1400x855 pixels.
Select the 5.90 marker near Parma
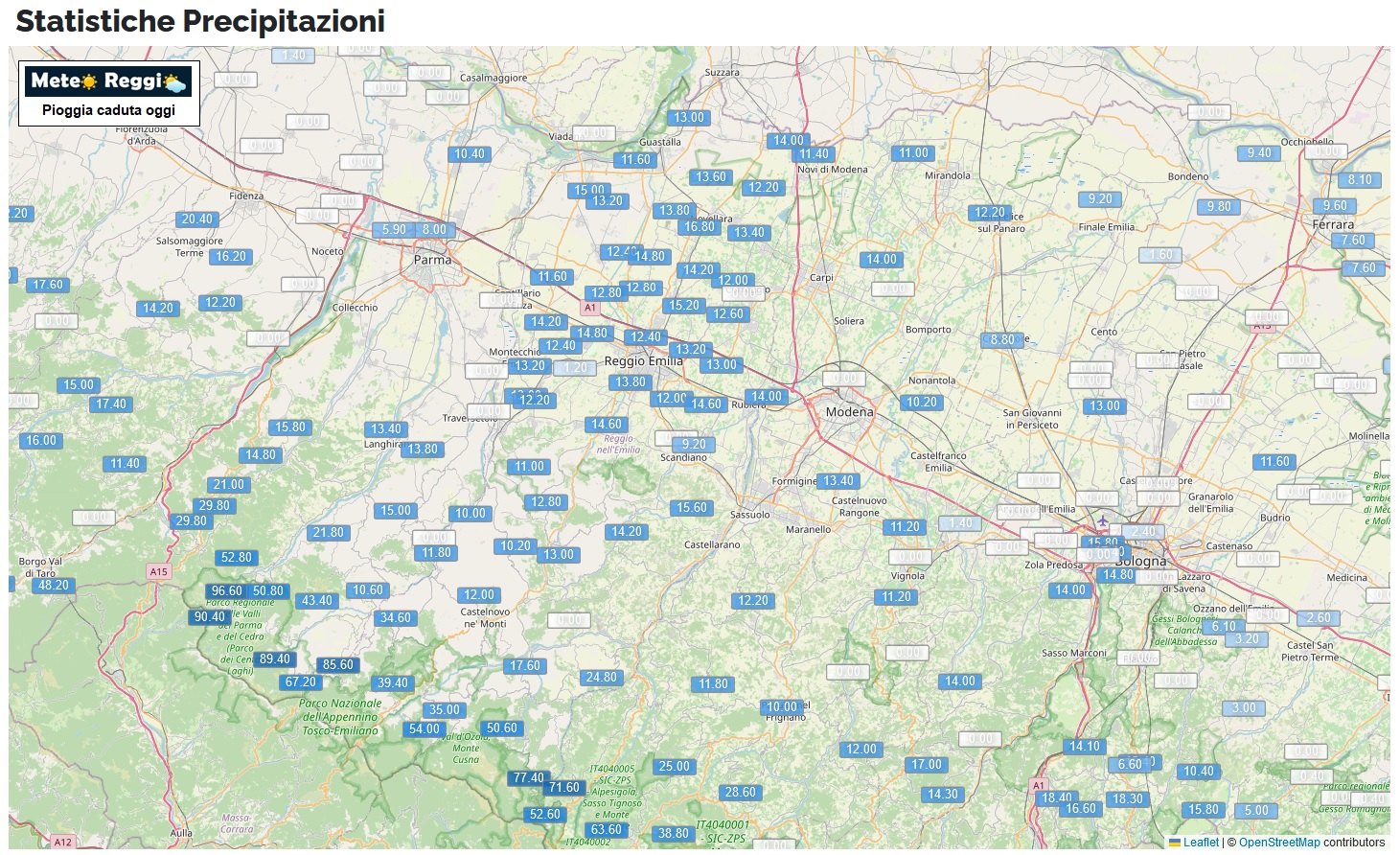394,230
